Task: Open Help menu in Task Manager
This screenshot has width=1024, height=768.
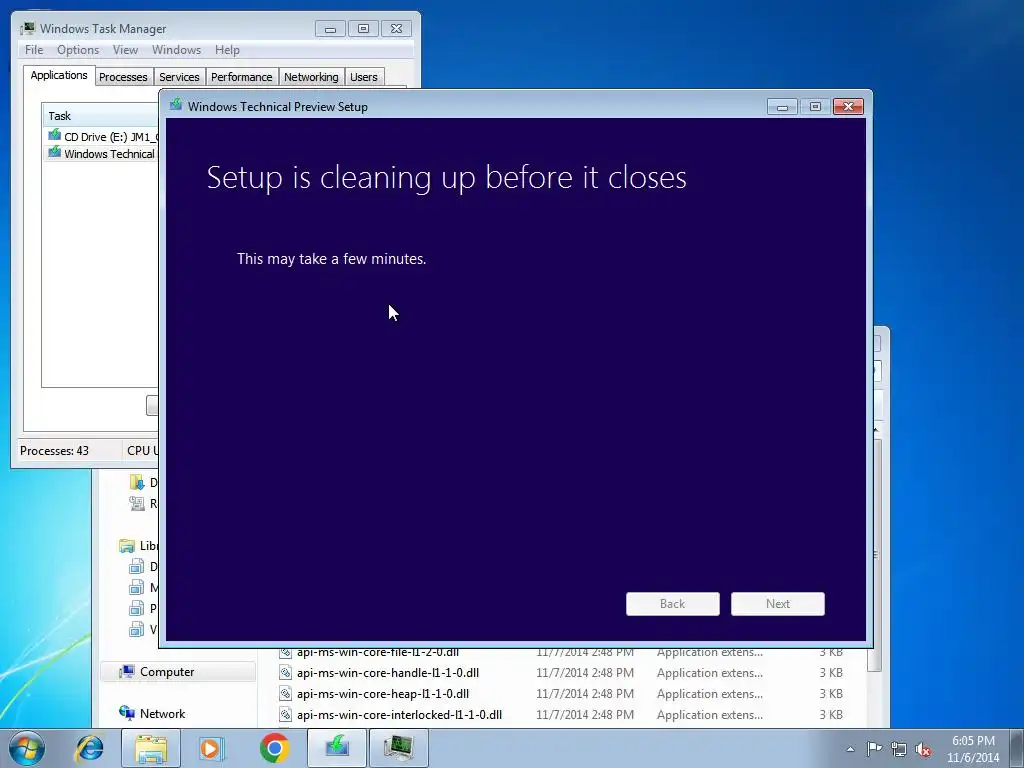Action: (x=227, y=50)
